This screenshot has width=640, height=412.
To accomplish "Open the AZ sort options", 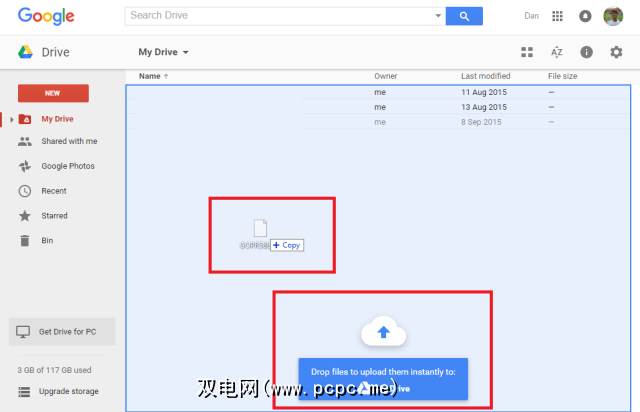I will tap(557, 52).
